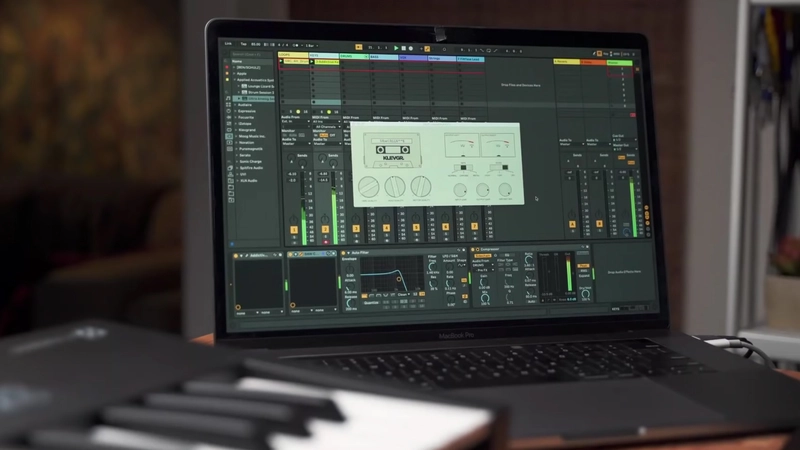The image size is (800, 450).
Task: Click the Tape Quality knob in Klevgr plugin
Action: (368, 188)
